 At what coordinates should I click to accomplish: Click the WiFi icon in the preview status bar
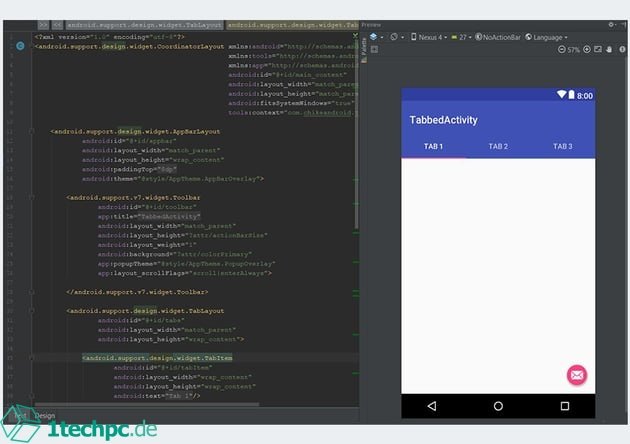561,94
